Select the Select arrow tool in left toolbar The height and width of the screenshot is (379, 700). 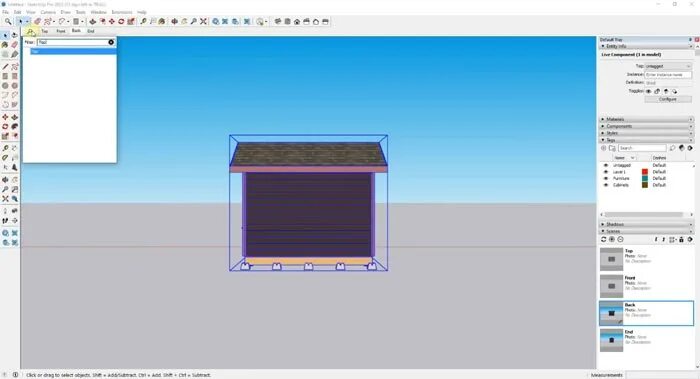pos(5,35)
